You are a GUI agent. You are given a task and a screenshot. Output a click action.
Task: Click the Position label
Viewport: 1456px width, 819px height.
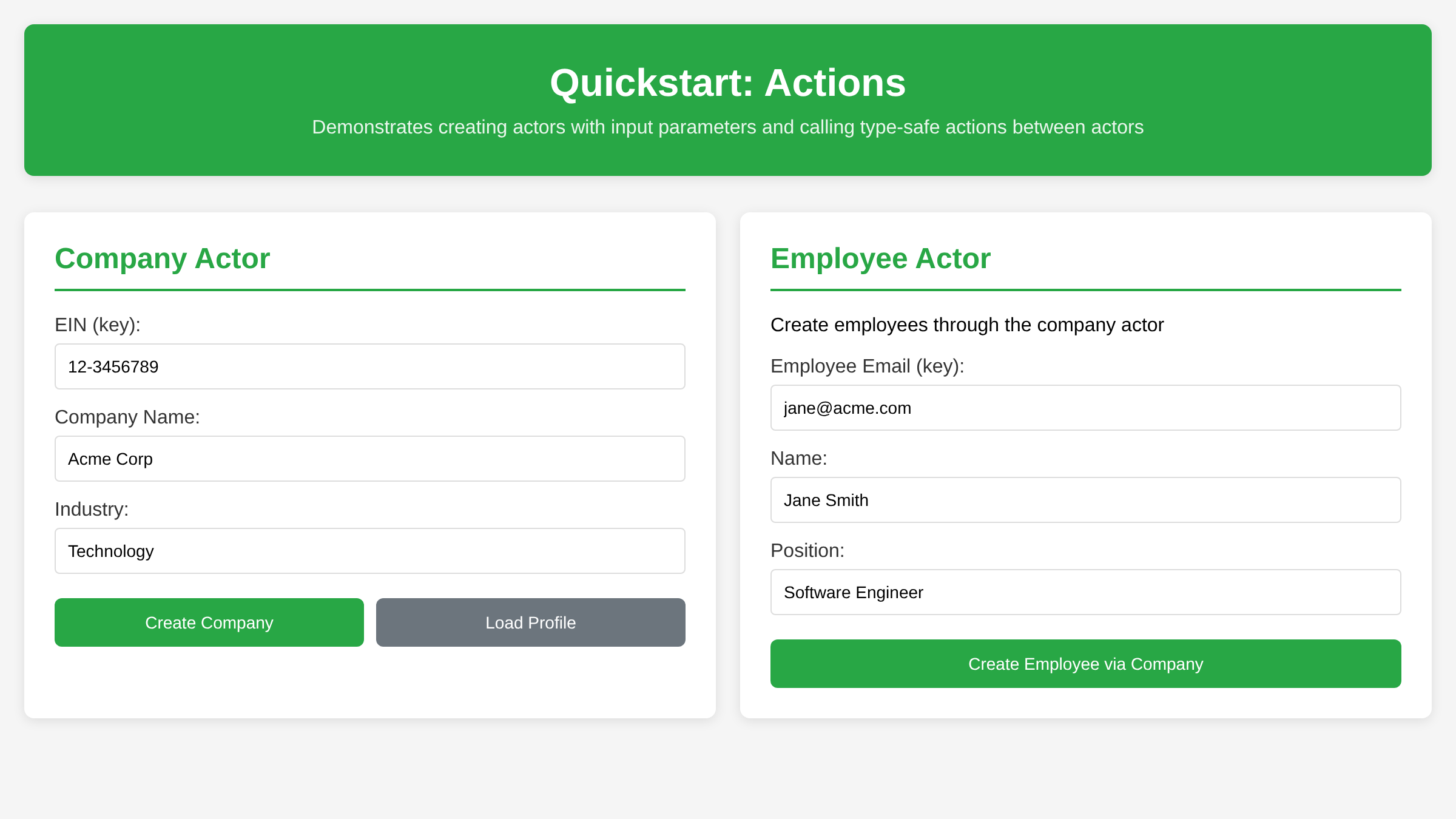click(807, 550)
